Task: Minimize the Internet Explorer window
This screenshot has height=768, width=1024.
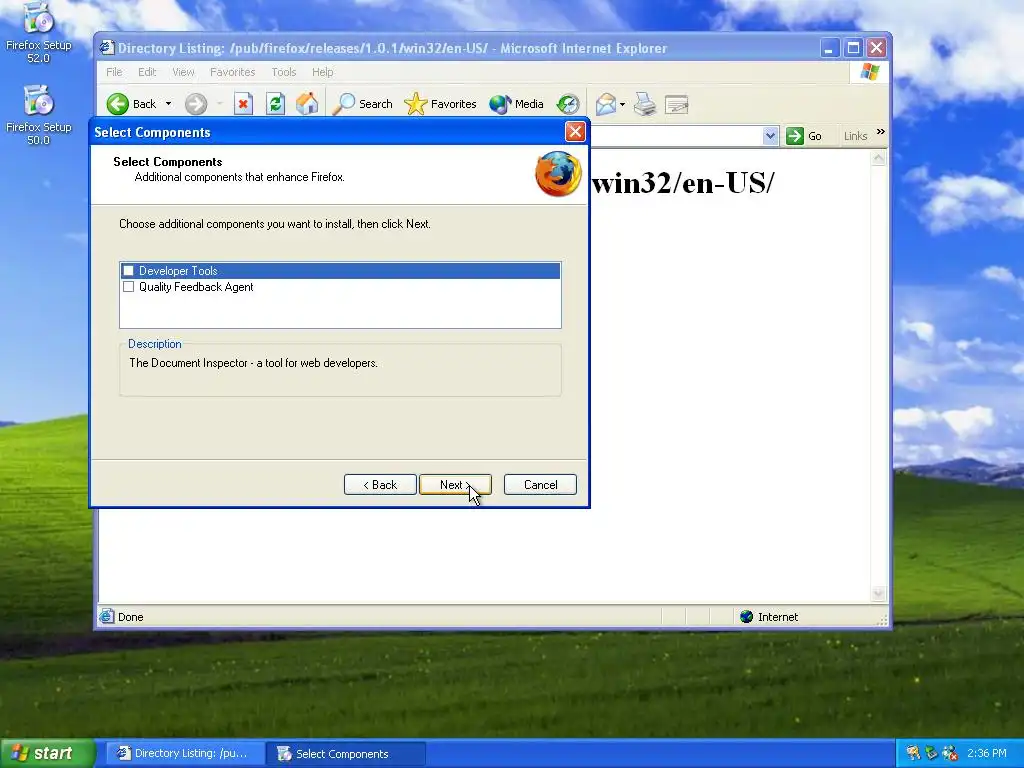Action: click(829, 48)
